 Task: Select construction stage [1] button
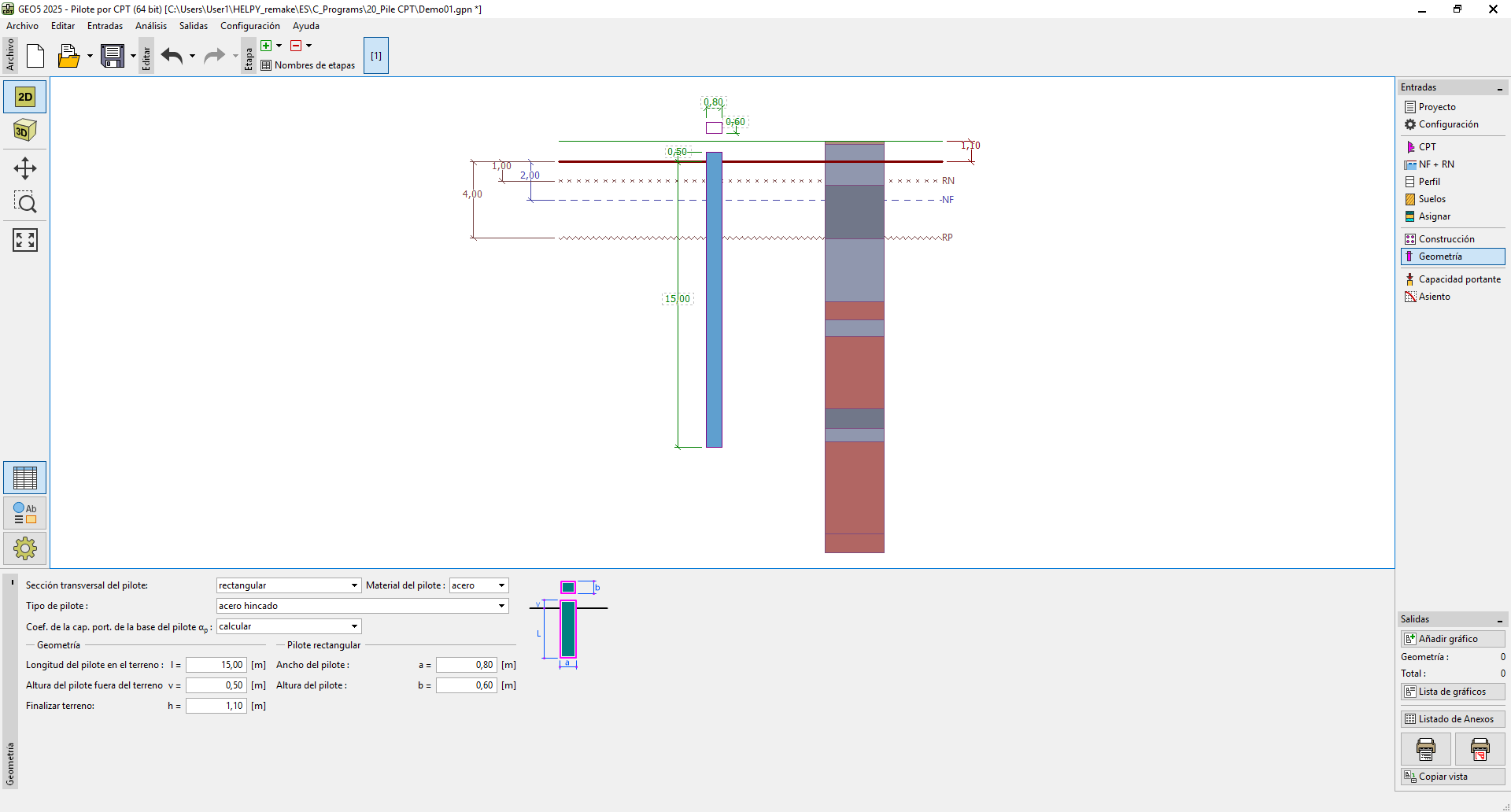(x=376, y=56)
